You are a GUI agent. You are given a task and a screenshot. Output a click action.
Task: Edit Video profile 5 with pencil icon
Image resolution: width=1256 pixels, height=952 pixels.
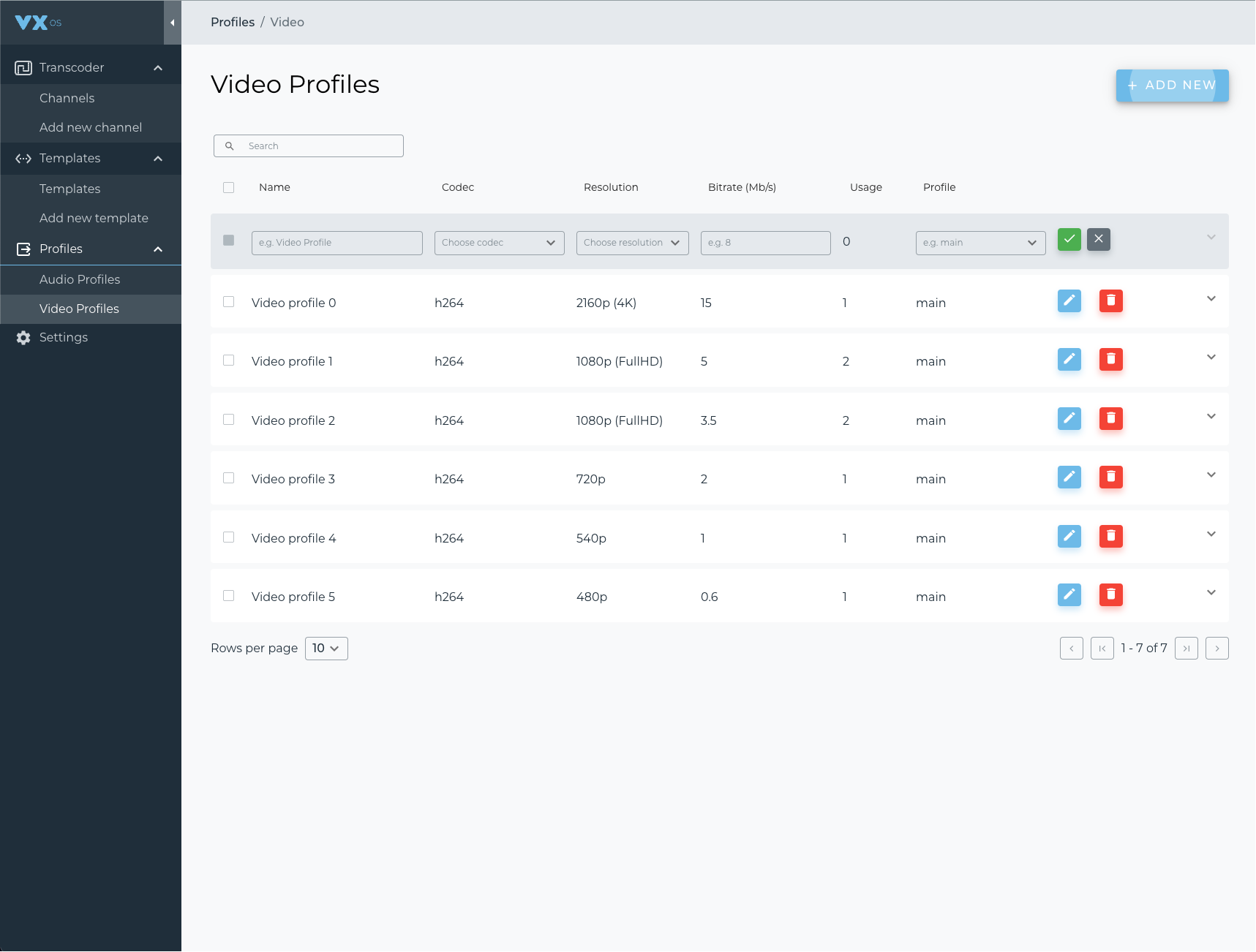(1069, 595)
